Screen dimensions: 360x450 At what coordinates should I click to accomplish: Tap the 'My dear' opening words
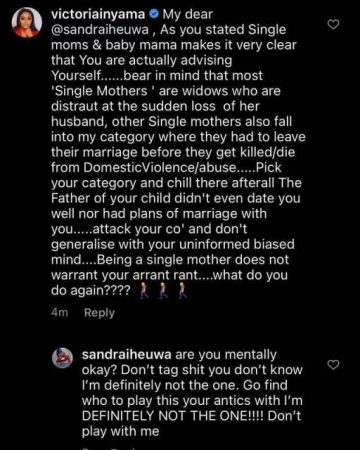[188, 14]
